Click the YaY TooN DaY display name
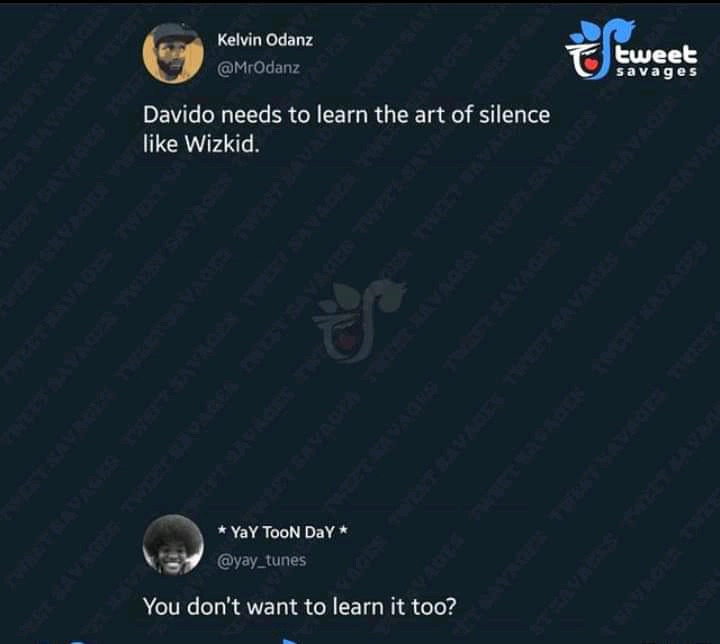Screen dimensions: 720x644 (282, 532)
